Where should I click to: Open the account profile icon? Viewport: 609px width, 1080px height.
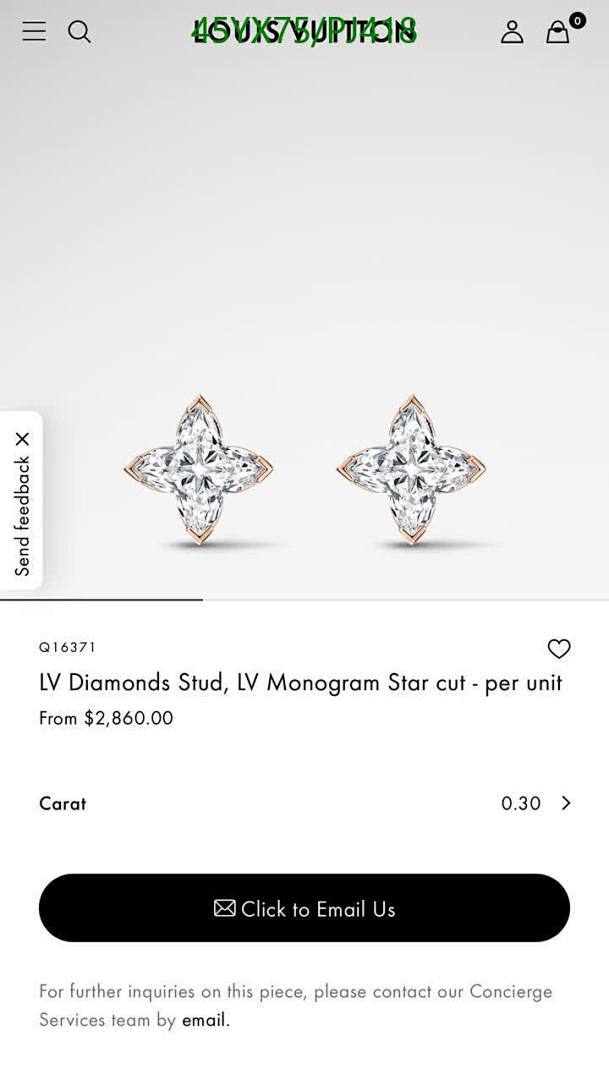tap(512, 33)
